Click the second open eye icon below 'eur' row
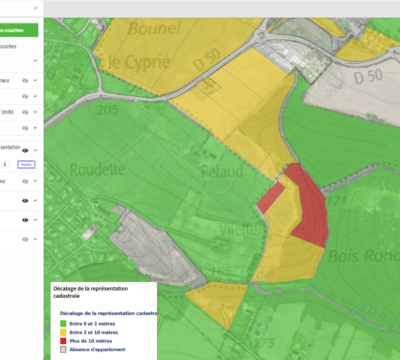The image size is (400, 360). (x=25, y=220)
